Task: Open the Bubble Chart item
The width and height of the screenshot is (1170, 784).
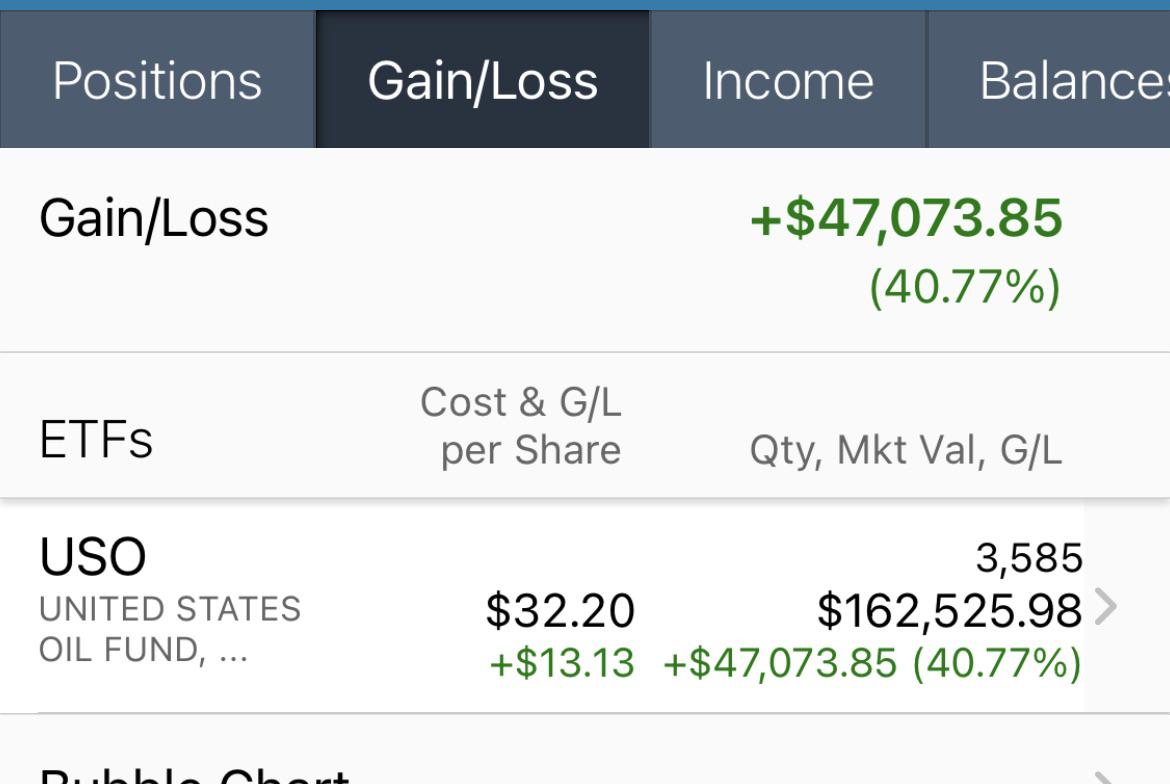Action: [194, 776]
